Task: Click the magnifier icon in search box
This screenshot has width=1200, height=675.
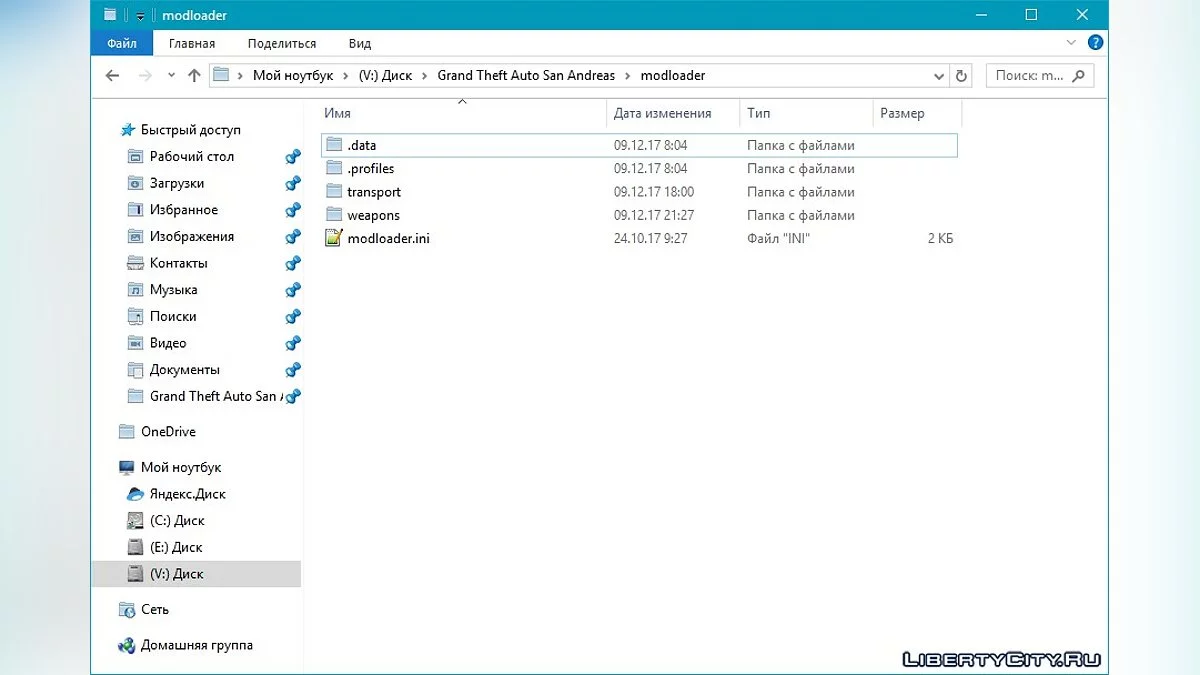Action: pyautogui.click(x=1079, y=76)
